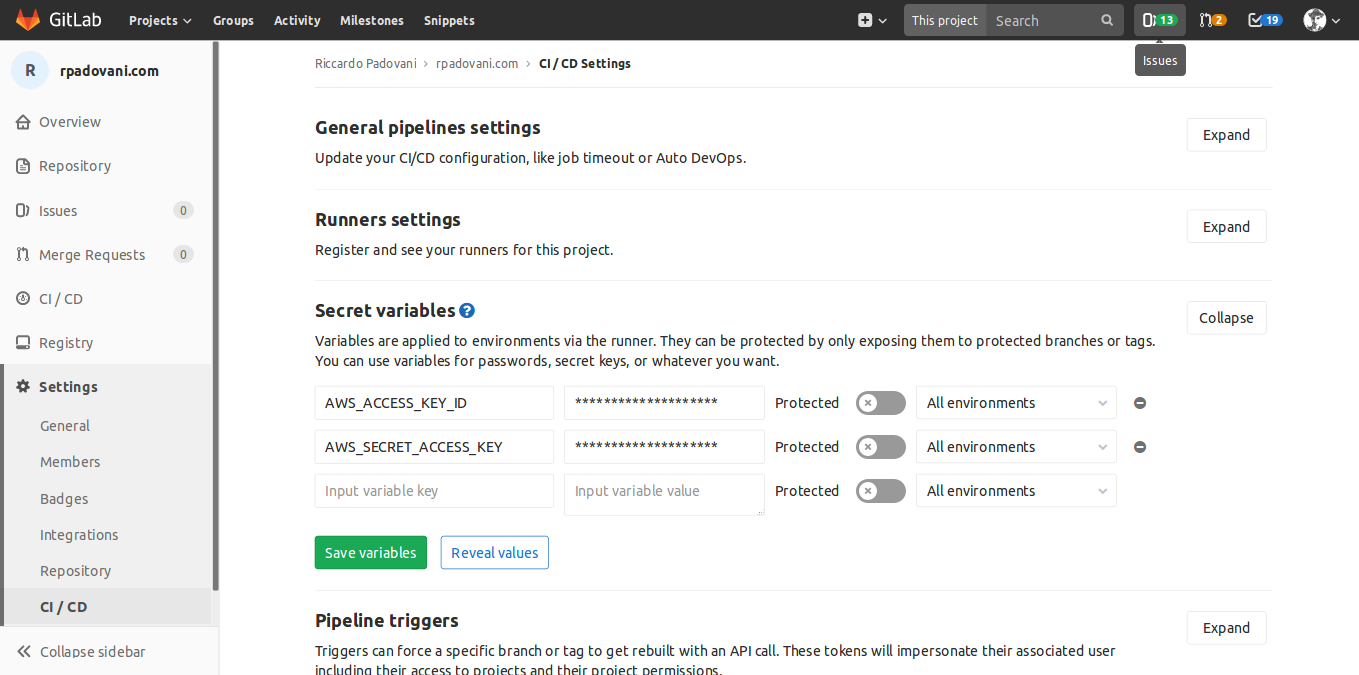
Task: Open merge requests icon in top bar
Action: tap(1212, 20)
